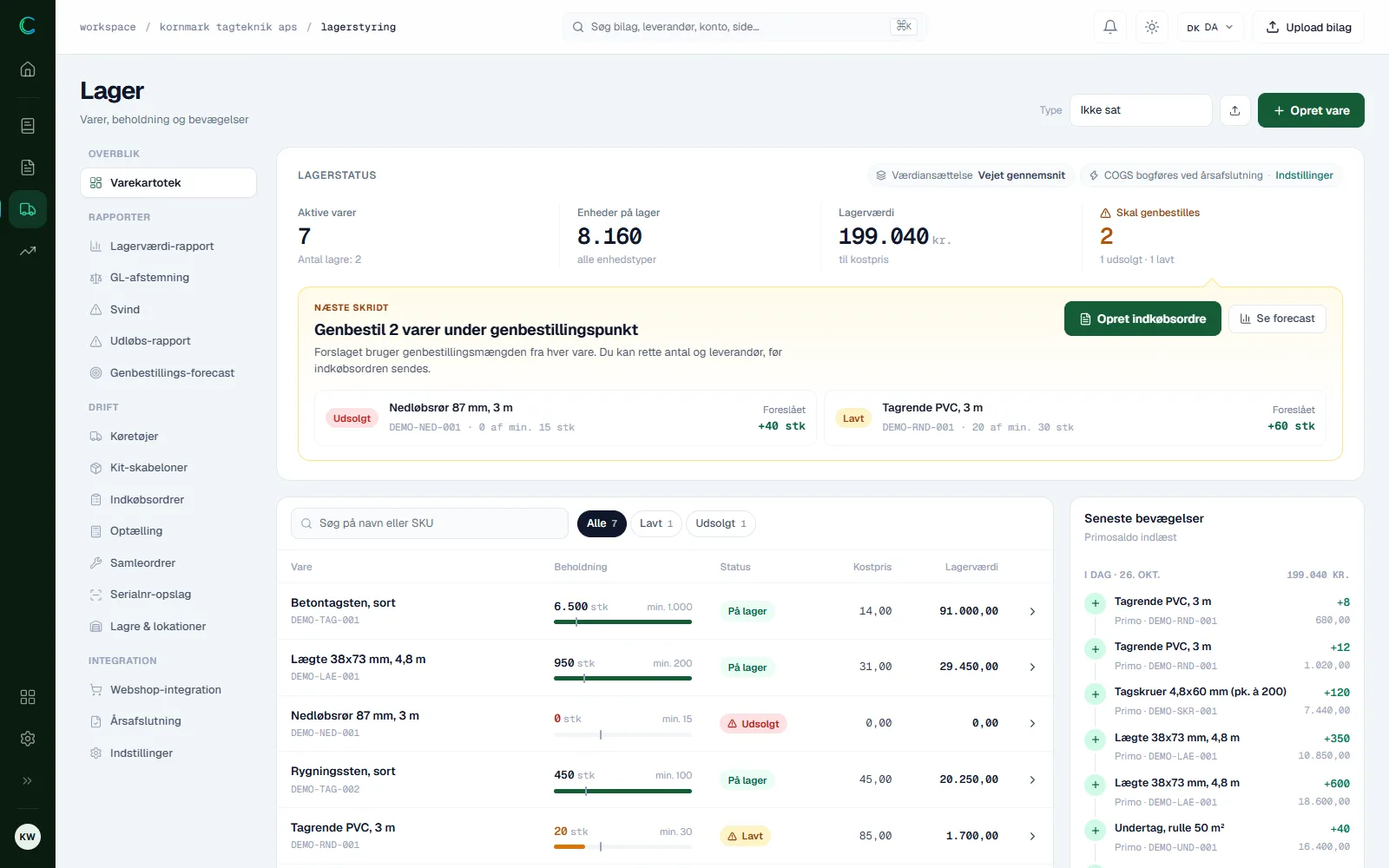Image resolution: width=1389 pixels, height=868 pixels.
Task: Expand Rygningssten, sort row chevron
Action: pos(1032,780)
